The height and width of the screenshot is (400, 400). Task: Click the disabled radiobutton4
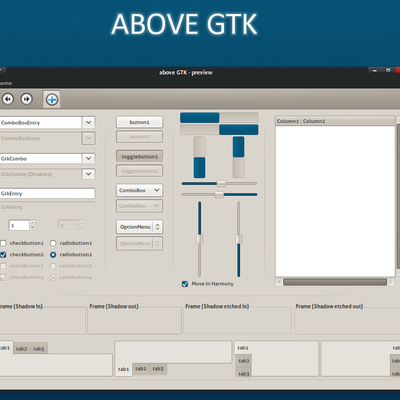pyautogui.click(x=53, y=277)
